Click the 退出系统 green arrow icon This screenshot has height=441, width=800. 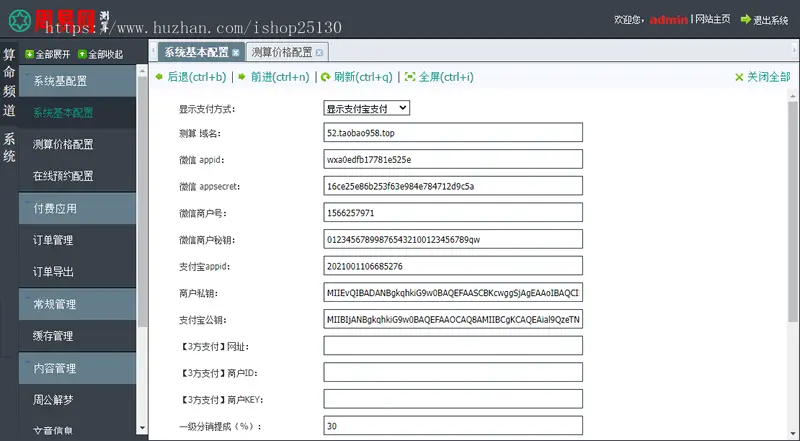[x=745, y=19]
